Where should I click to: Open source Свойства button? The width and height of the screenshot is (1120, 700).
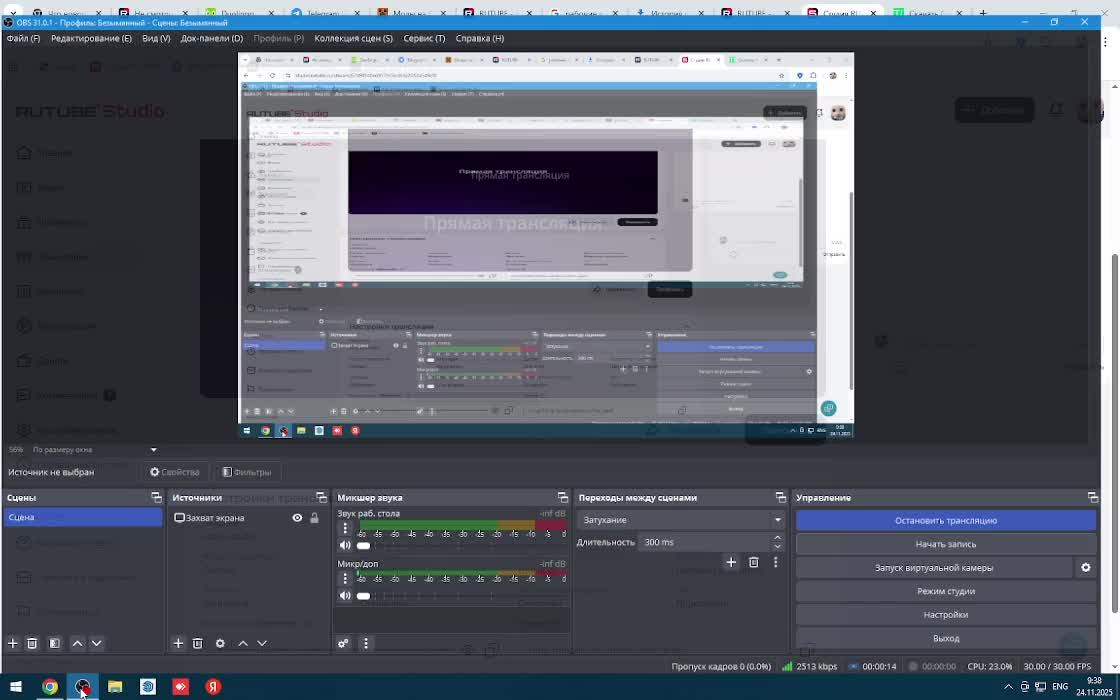[x=175, y=472]
